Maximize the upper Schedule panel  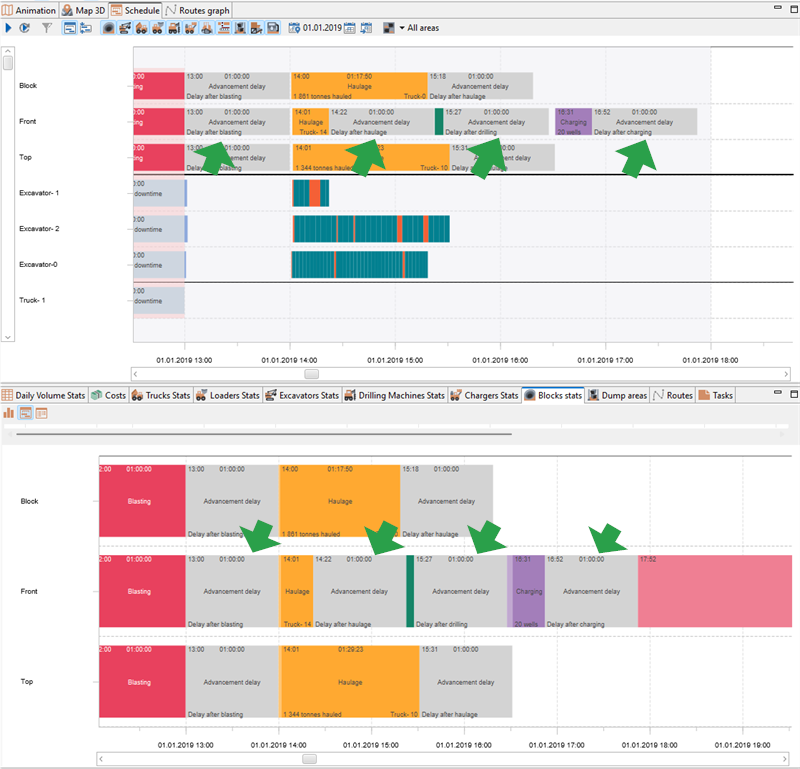pos(794,9)
